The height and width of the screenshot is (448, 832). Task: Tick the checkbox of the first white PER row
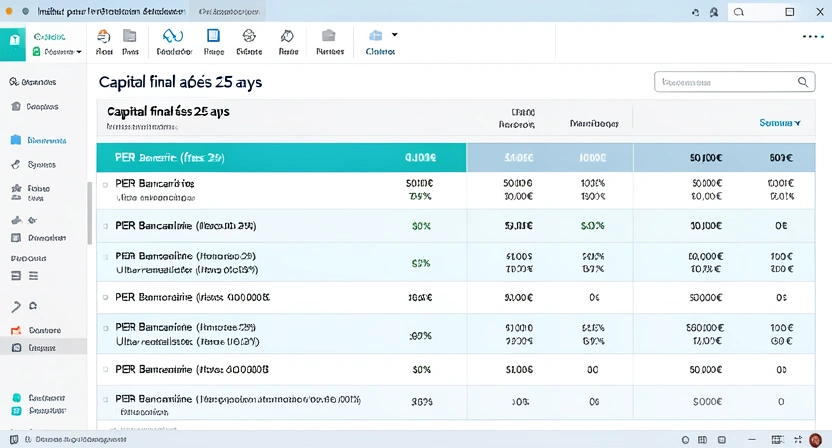pos(104,185)
